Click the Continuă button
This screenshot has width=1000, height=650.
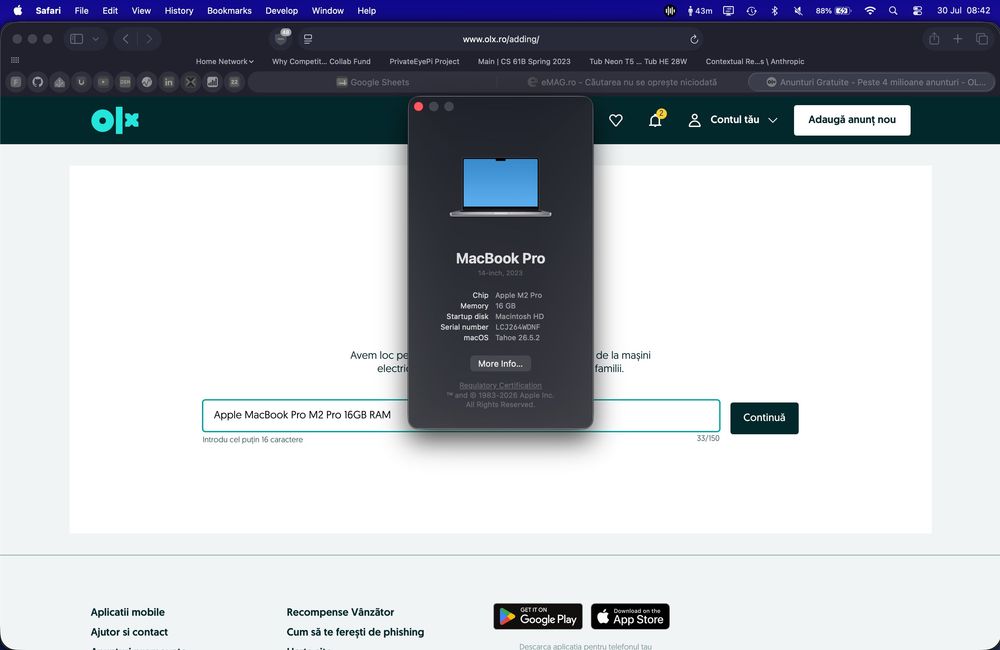point(764,418)
